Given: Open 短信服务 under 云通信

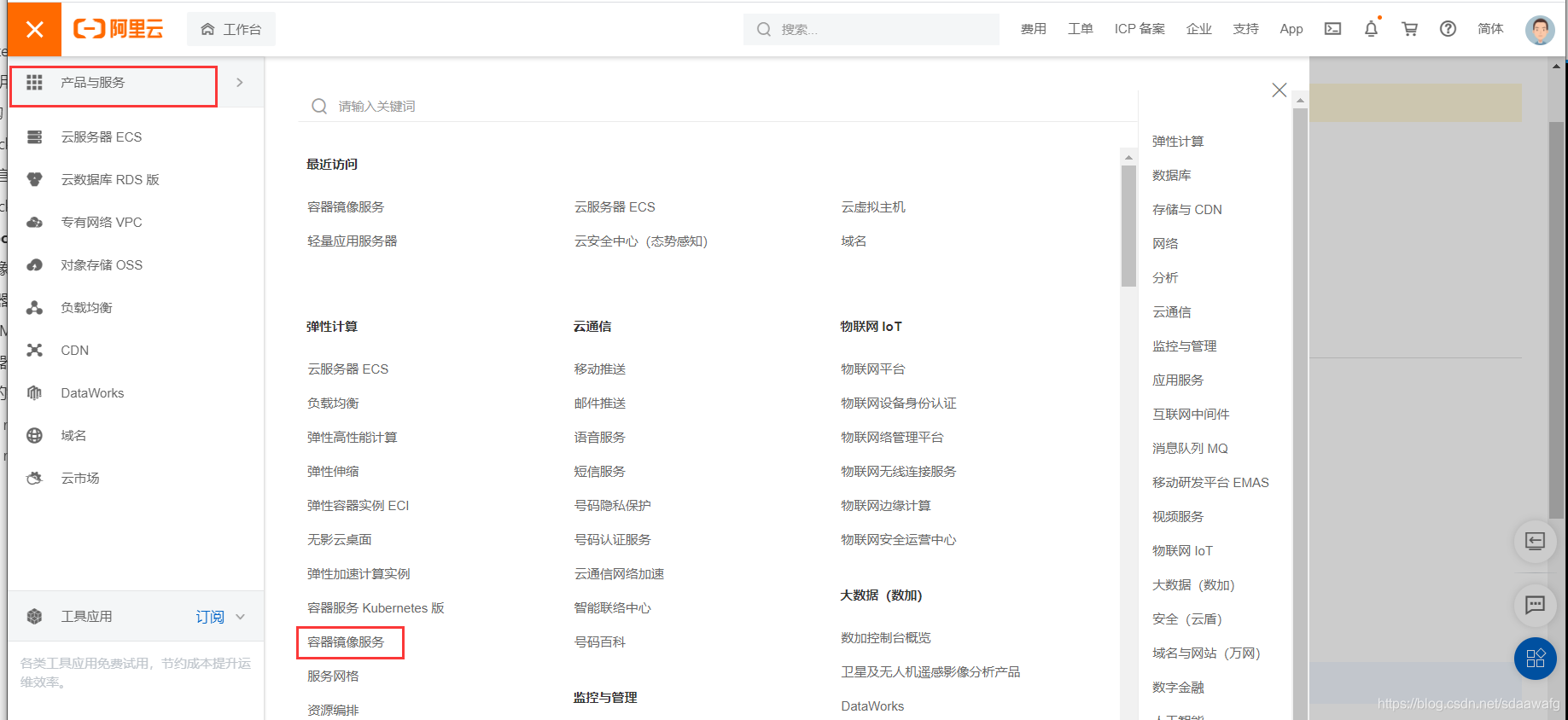Looking at the screenshot, I should pos(600,471).
